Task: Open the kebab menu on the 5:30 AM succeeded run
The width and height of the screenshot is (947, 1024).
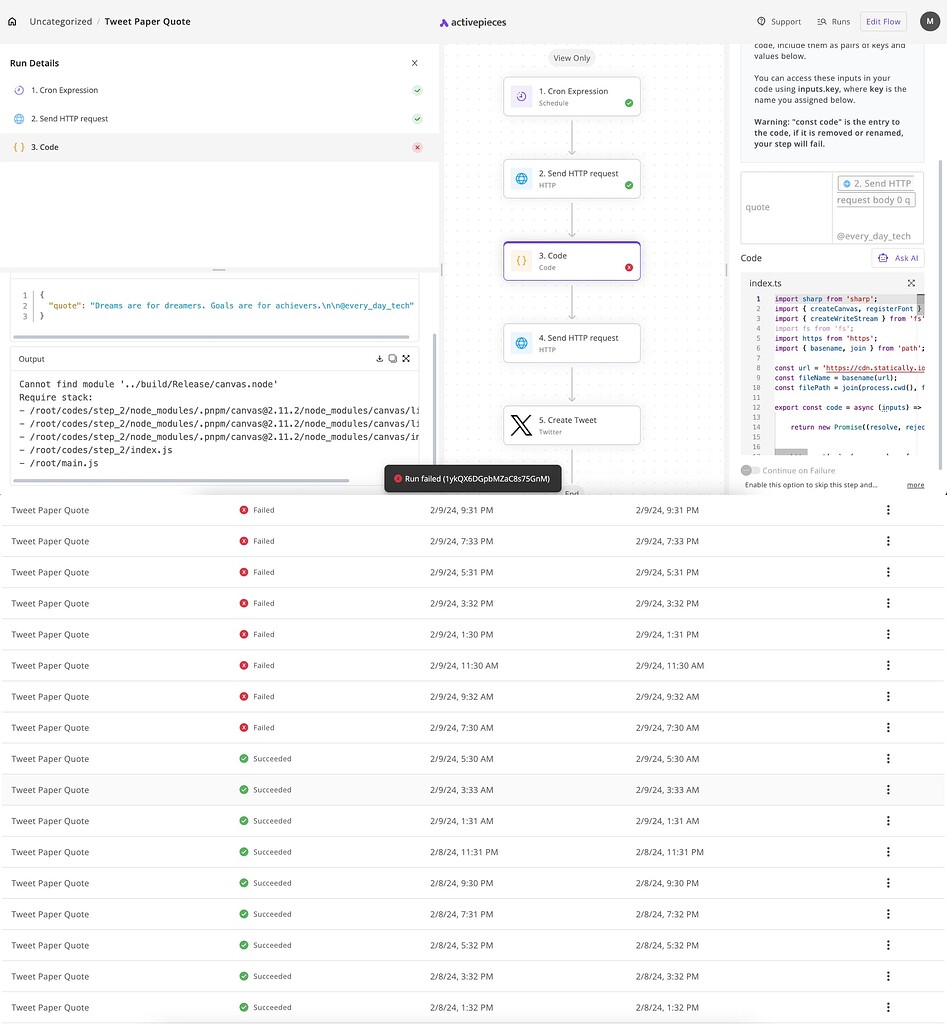Action: pos(888,758)
